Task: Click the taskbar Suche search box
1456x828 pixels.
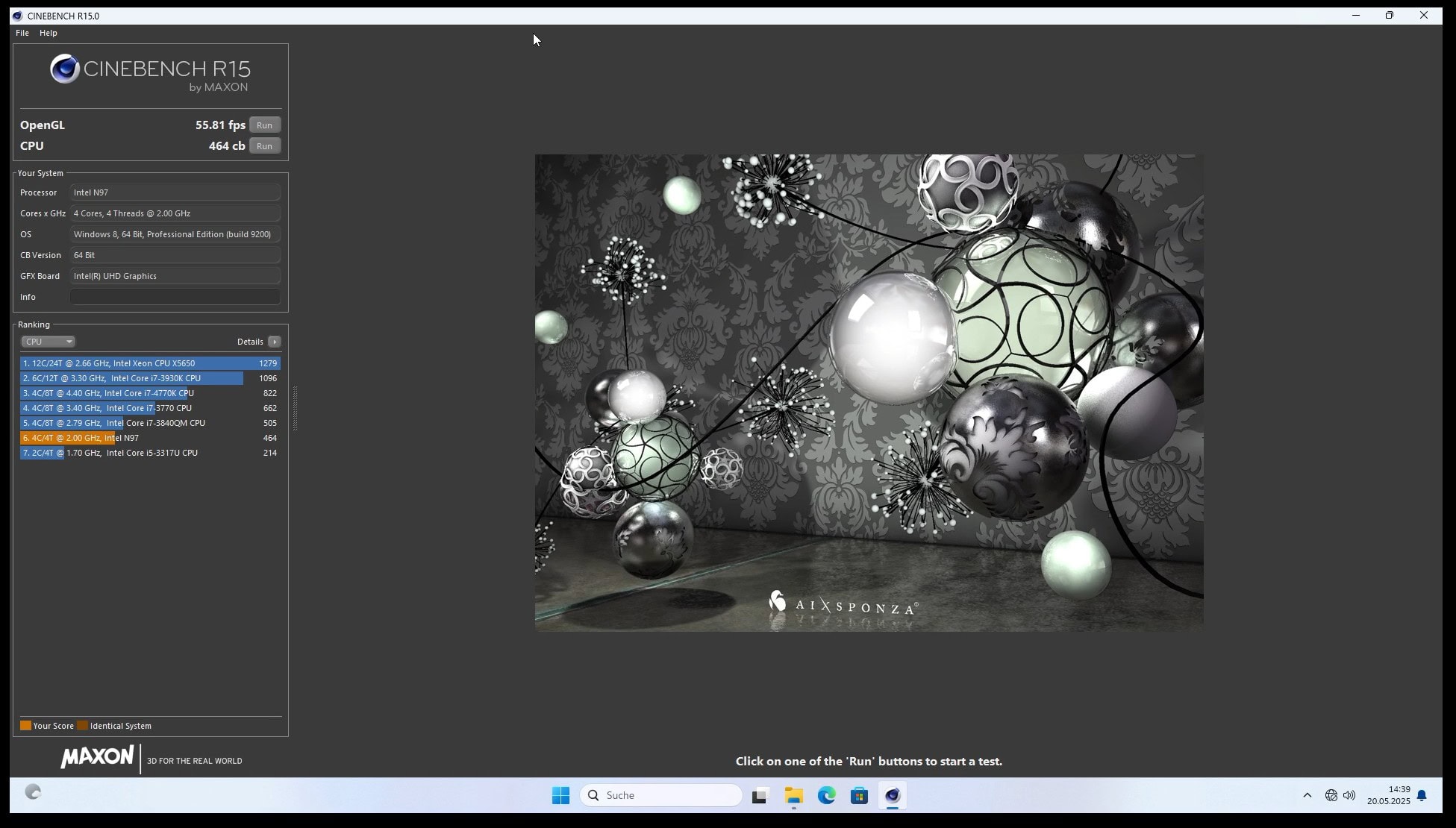Action: (x=661, y=796)
